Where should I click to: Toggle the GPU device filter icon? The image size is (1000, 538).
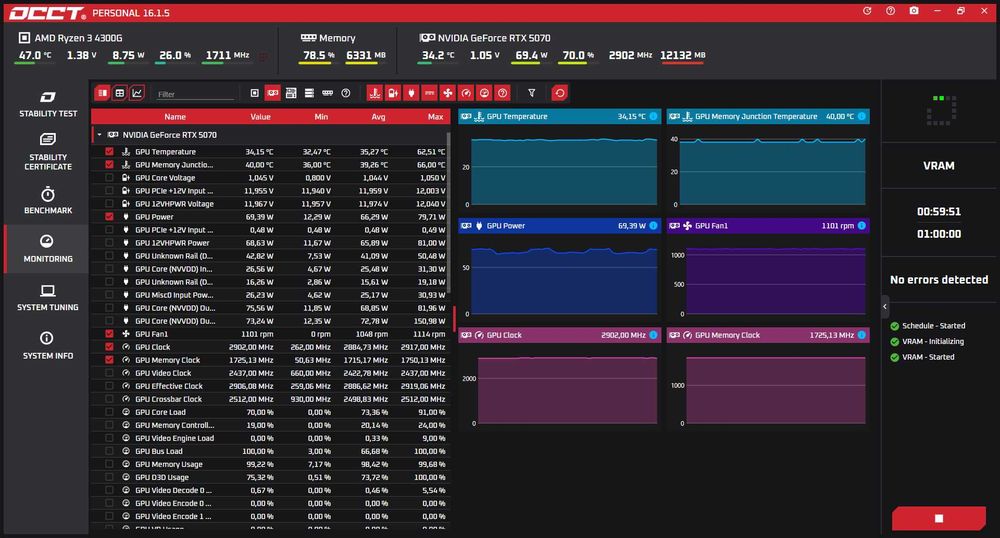(x=272, y=93)
